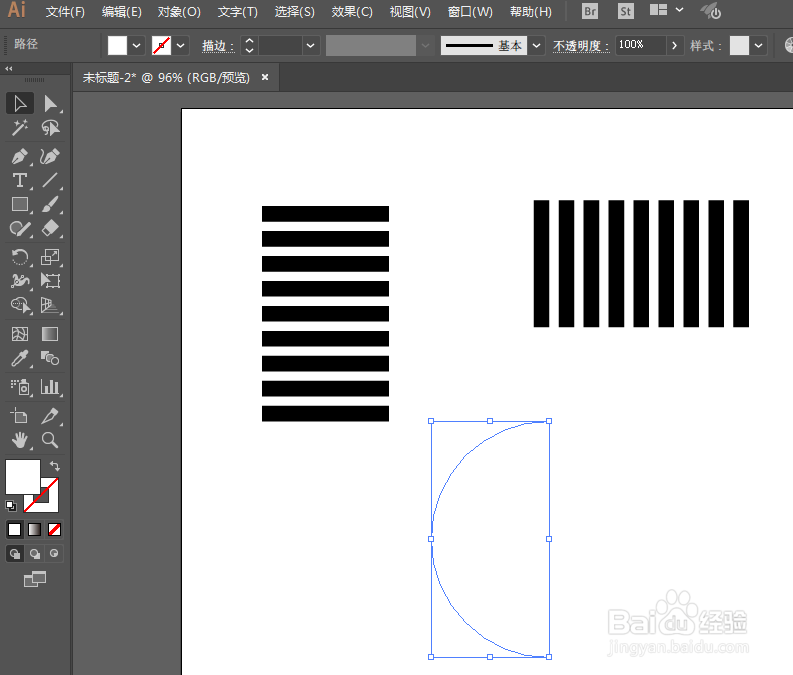Viewport: 793px width, 675px height.
Task: Open the 编辑(E) menu
Action: [x=122, y=12]
